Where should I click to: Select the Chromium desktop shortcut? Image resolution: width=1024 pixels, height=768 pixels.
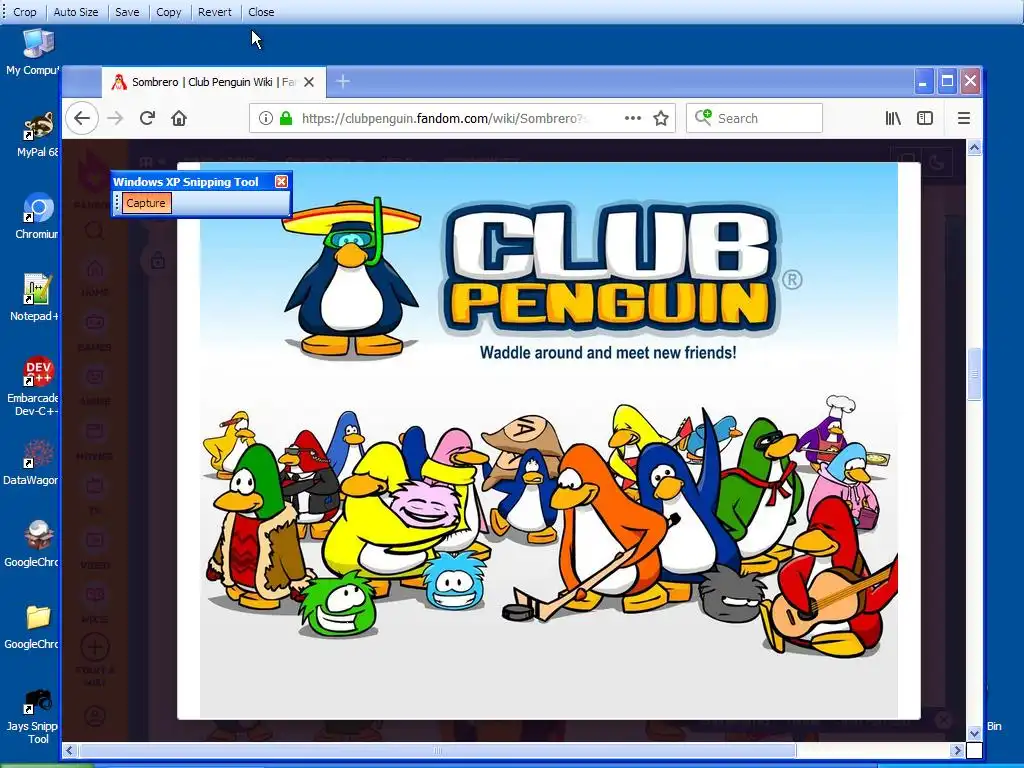(x=37, y=217)
